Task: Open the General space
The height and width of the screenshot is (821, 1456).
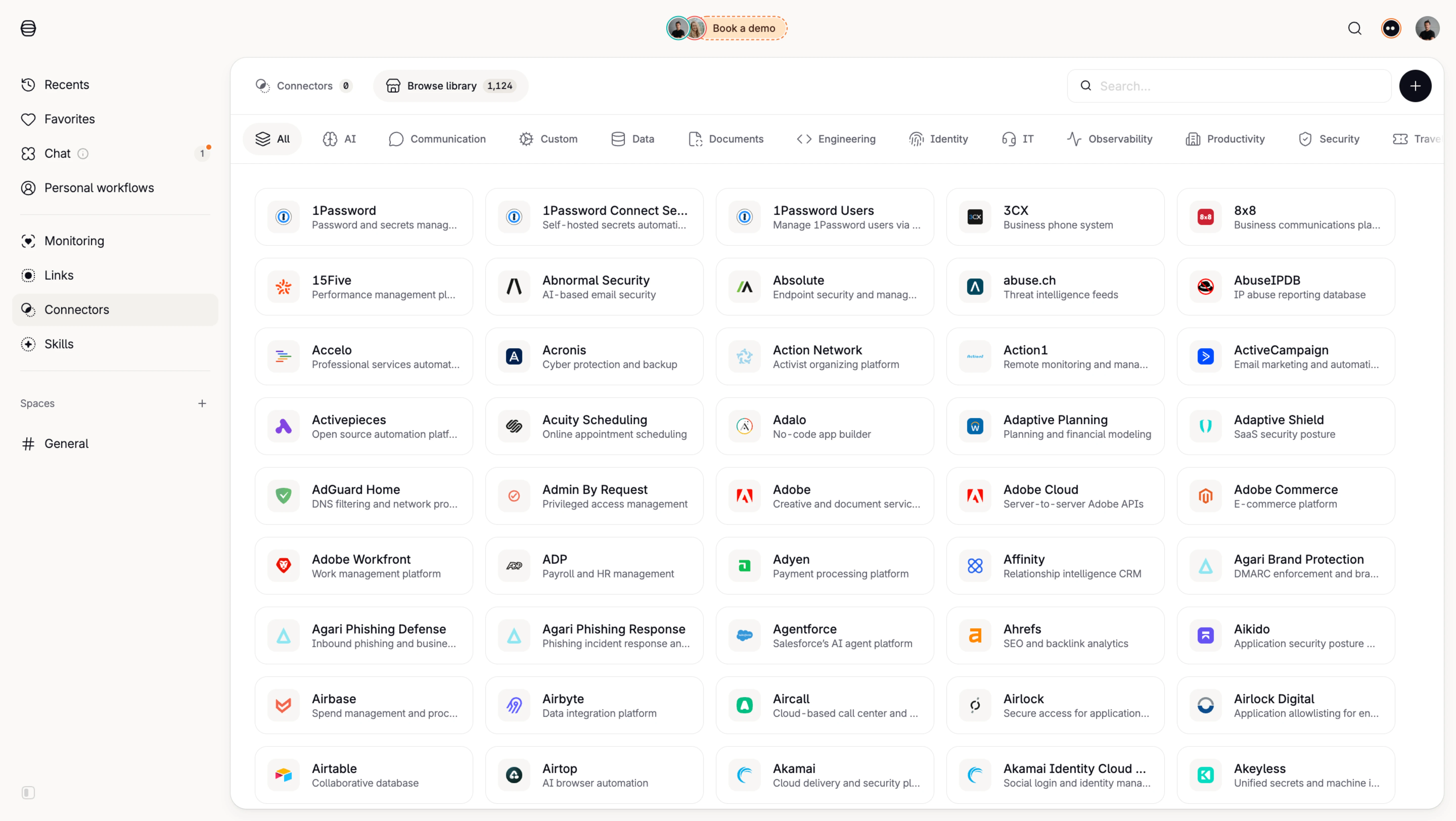Action: pyautogui.click(x=115, y=444)
